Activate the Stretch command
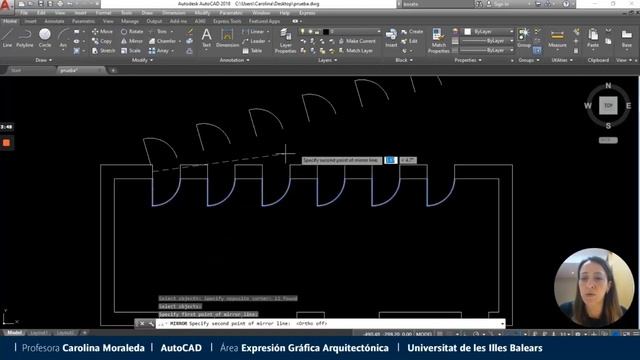The width and height of the screenshot is (640, 360). tap(103, 51)
